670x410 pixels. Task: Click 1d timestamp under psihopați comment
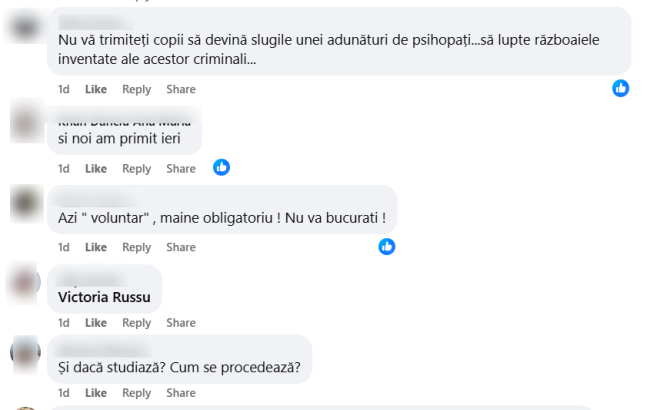click(64, 89)
